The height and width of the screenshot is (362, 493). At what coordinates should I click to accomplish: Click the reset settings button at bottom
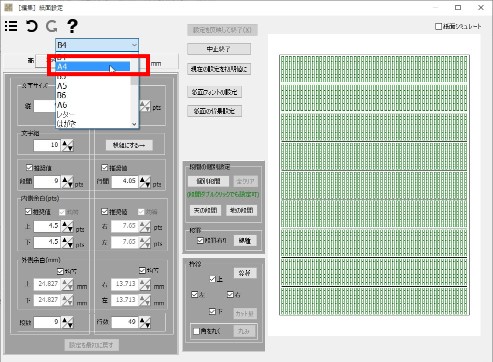pyautogui.click(x=91, y=345)
